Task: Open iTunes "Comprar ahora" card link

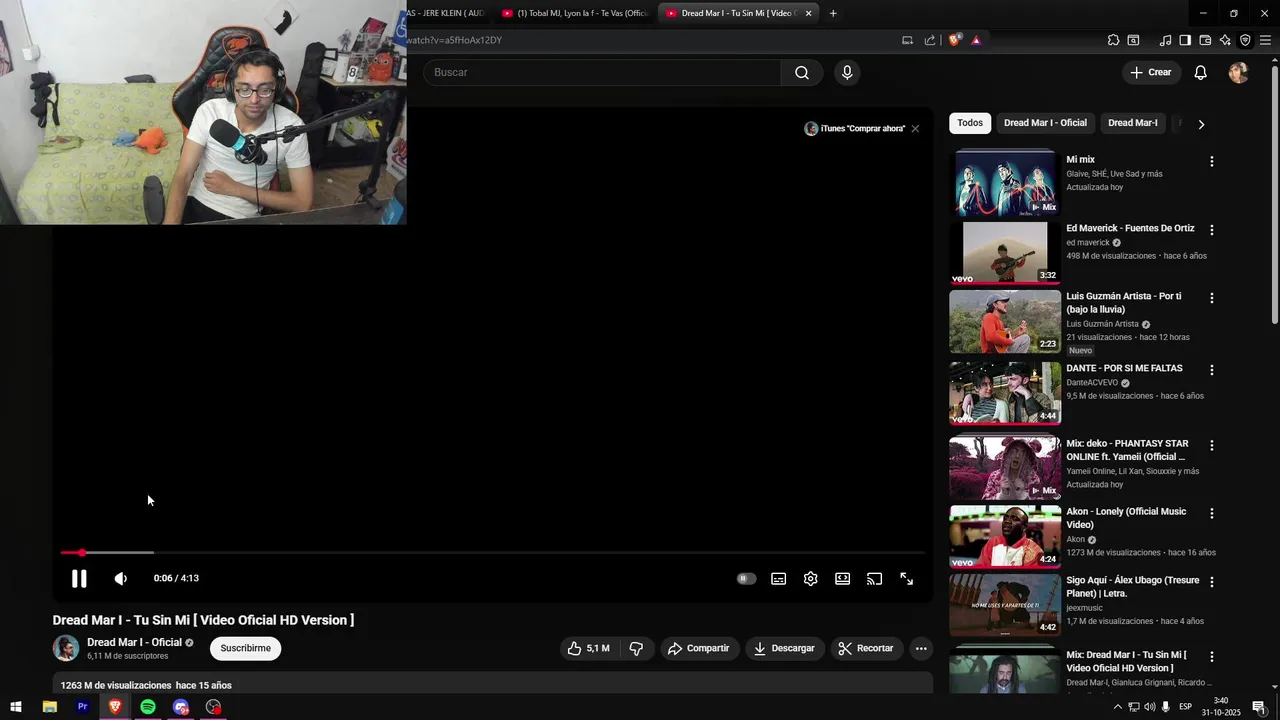Action: point(855,129)
